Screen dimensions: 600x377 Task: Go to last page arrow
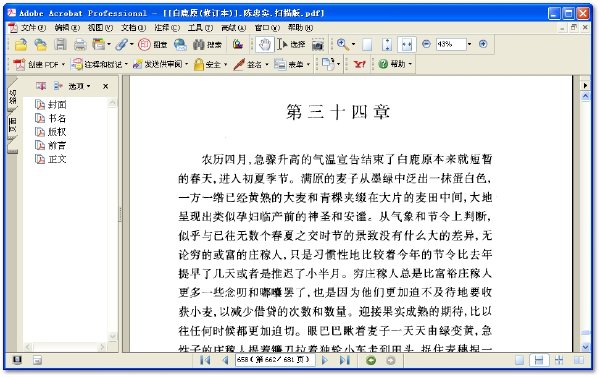coord(345,360)
